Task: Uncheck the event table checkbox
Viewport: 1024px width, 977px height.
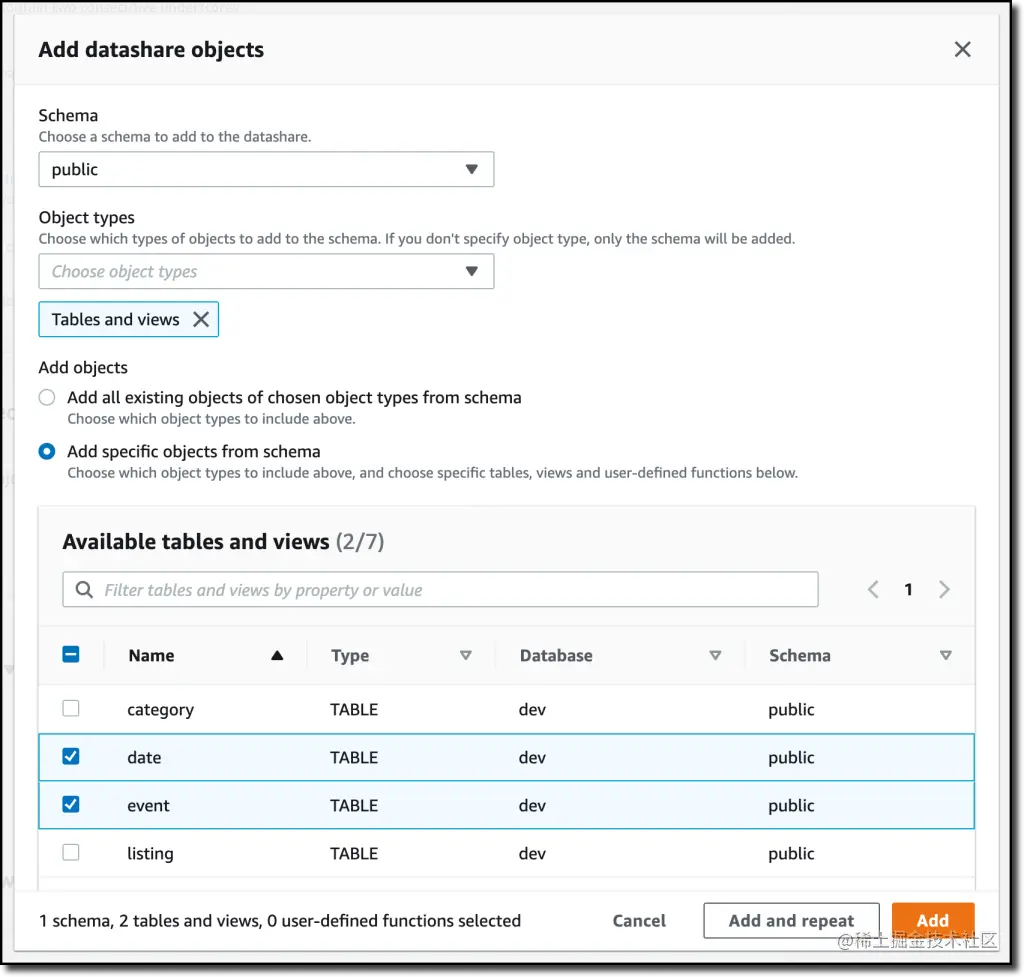Action: pyautogui.click(x=71, y=805)
